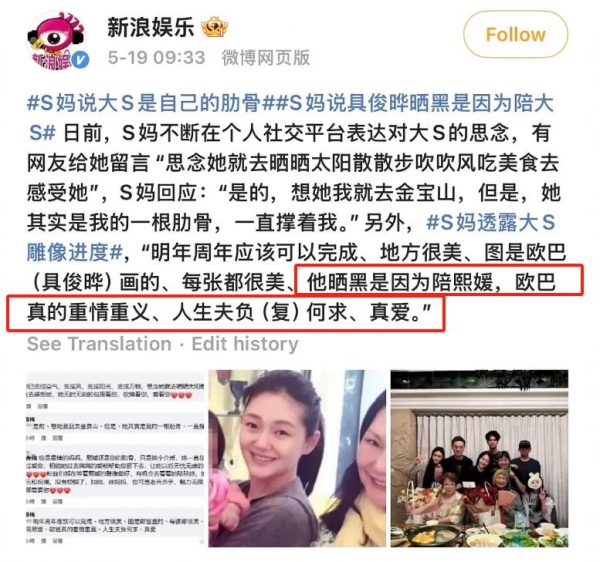The width and height of the screenshot is (600, 562).
Task: Open the Edit history link
Action: click(245, 344)
